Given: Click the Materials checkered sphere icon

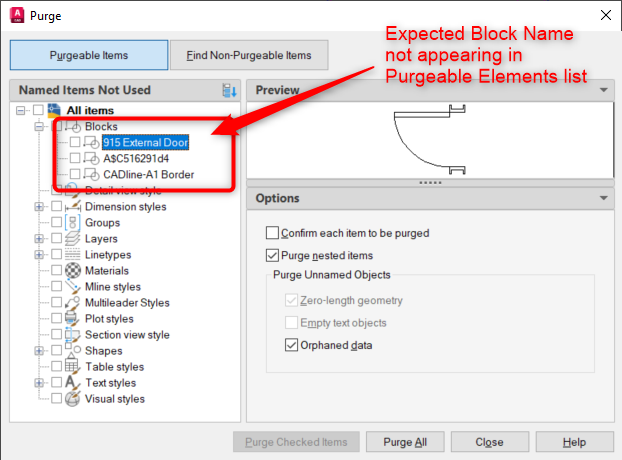Looking at the screenshot, I should [72, 271].
